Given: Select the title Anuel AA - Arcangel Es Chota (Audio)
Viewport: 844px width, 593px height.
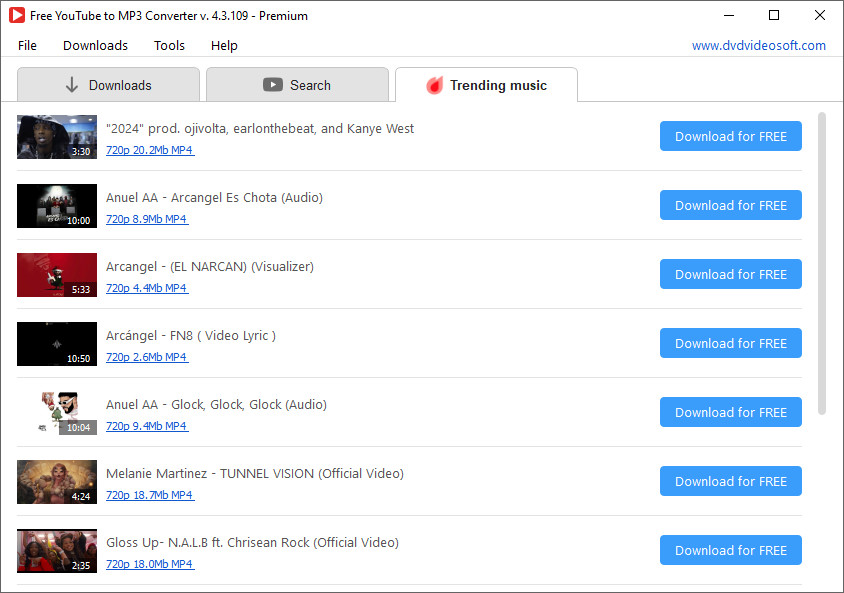Looking at the screenshot, I should tap(214, 197).
